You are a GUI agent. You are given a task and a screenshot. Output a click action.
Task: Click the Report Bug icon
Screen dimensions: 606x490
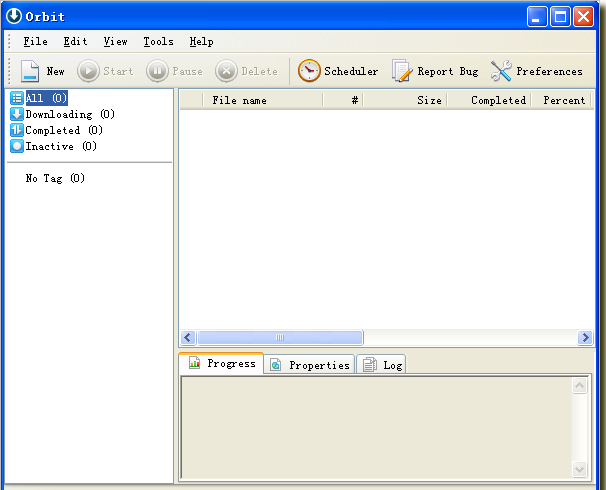(402, 71)
